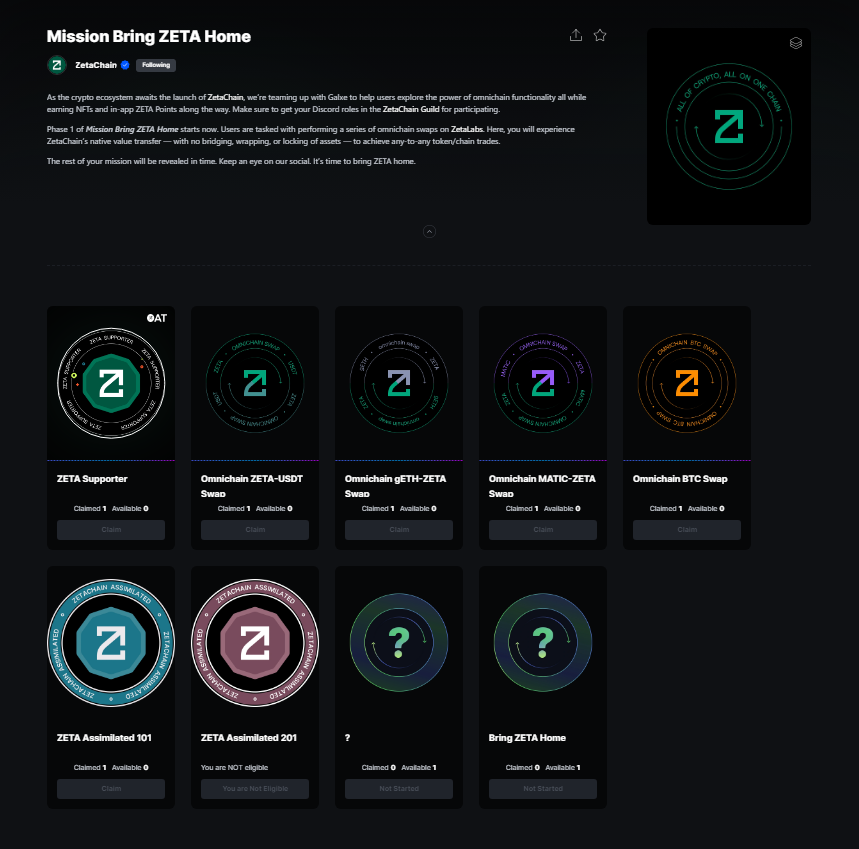Open the teal ZETA Assimilated 101 badge
The width and height of the screenshot is (859, 849).
pos(111,643)
